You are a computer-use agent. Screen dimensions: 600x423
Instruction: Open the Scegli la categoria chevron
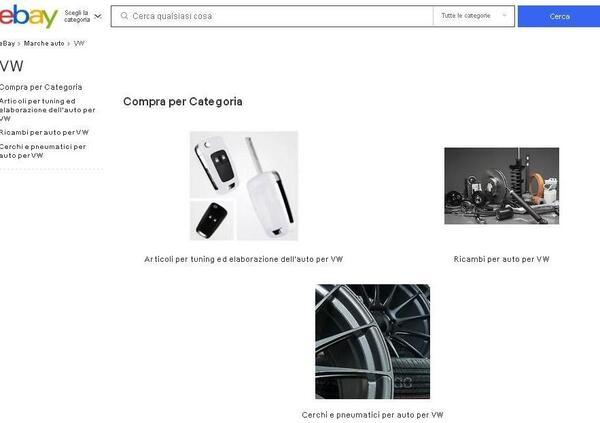98,16
